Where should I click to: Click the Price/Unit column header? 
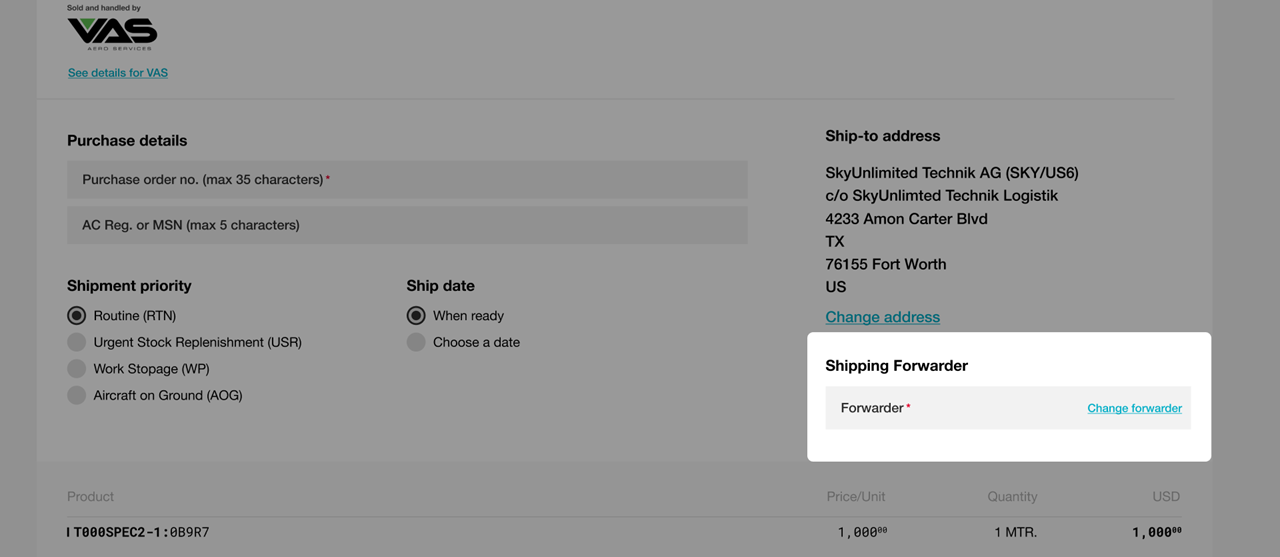856,496
